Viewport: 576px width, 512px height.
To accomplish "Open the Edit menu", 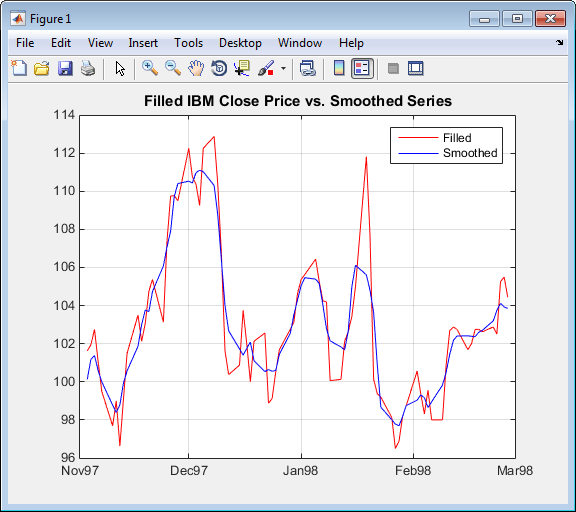I will coord(61,43).
